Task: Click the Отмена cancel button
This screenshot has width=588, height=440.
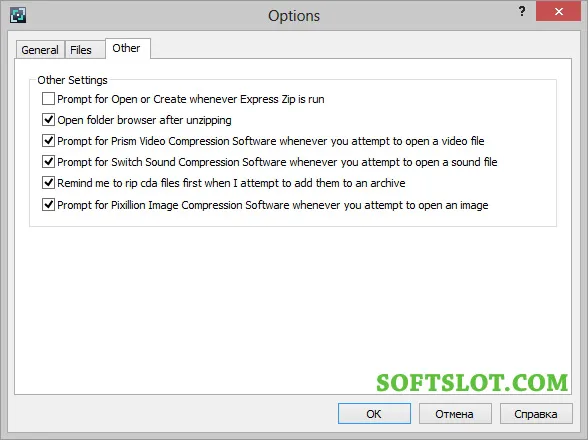Action: 455,414
